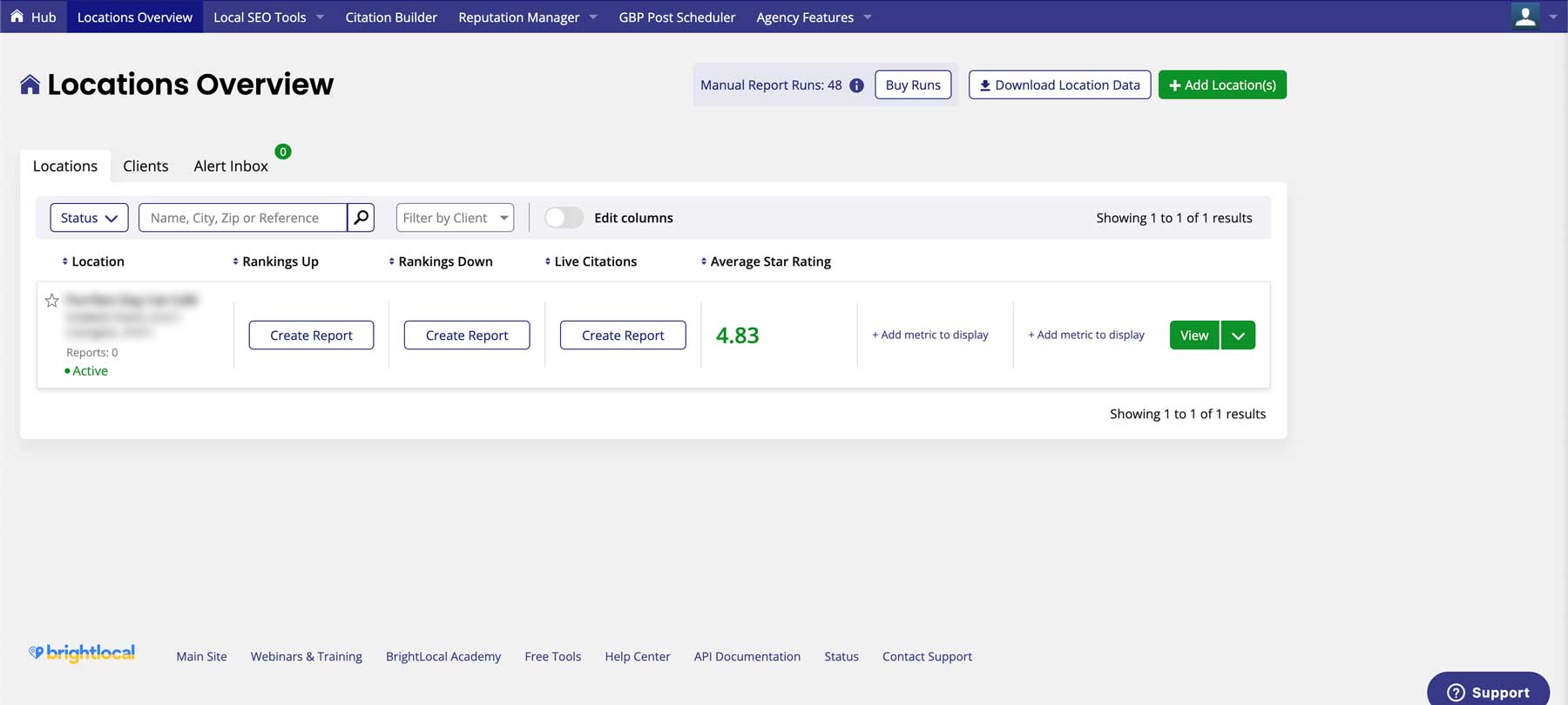Expand the arrow next to View button

click(x=1238, y=336)
